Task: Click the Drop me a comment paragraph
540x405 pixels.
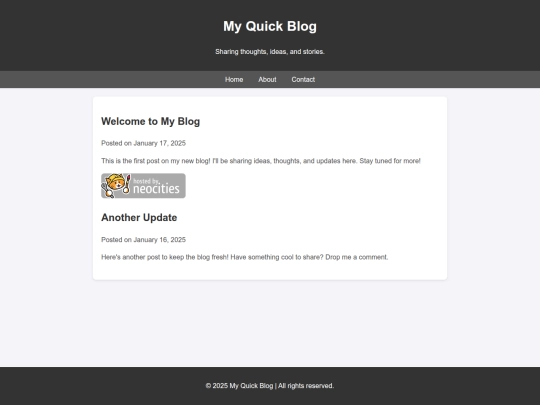Action: pyautogui.click(x=245, y=257)
